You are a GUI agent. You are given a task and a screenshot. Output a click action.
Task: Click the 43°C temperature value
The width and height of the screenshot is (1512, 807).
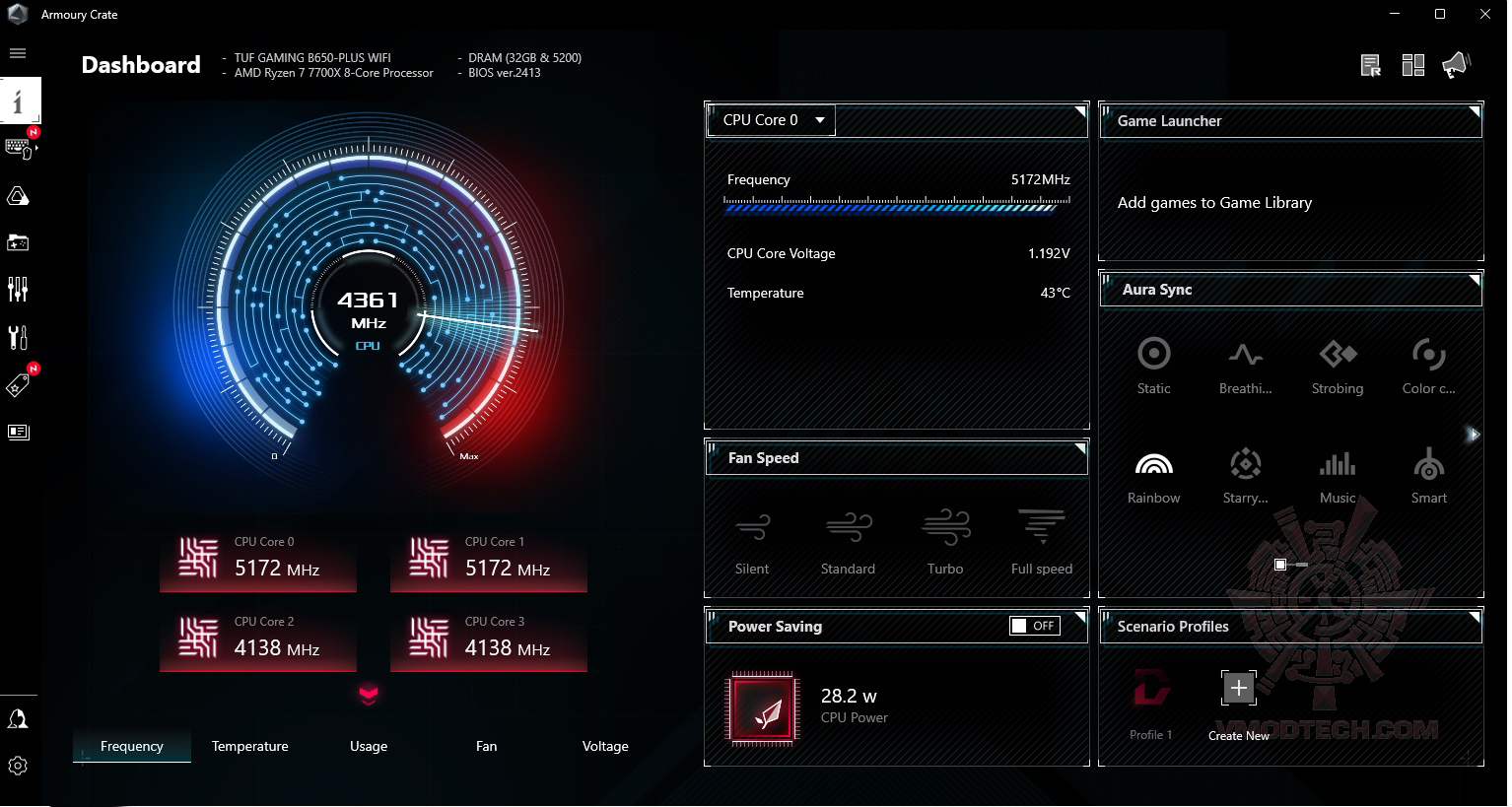coord(1055,293)
